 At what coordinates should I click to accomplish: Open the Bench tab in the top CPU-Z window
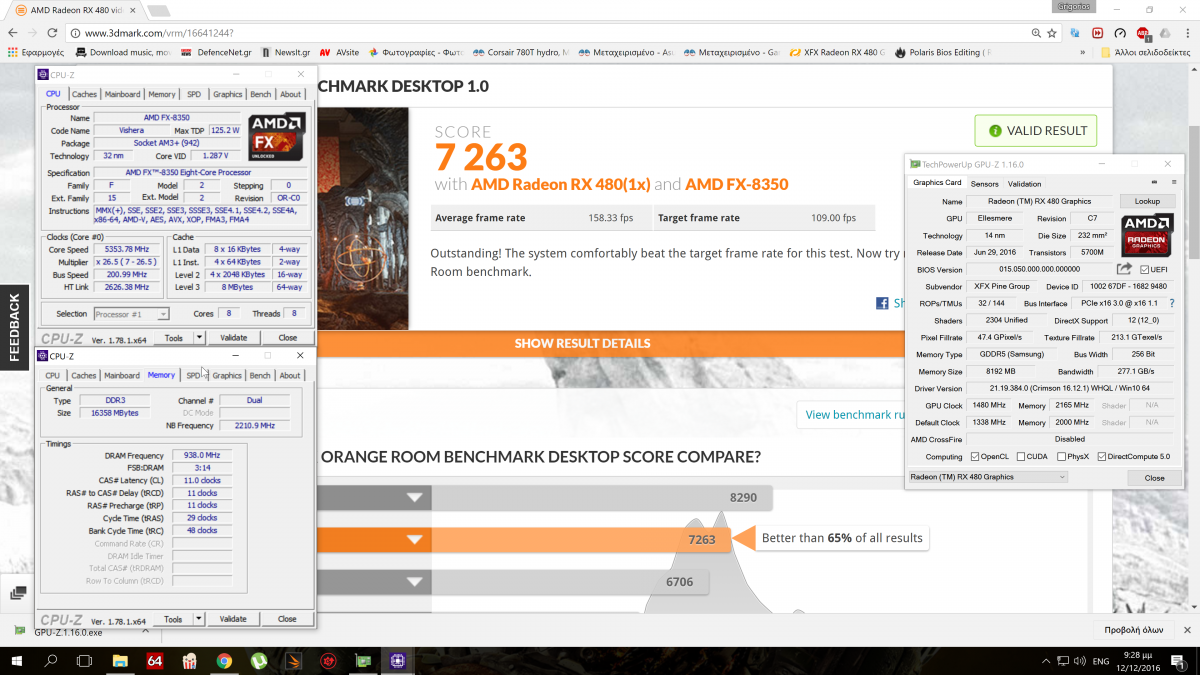click(260, 94)
